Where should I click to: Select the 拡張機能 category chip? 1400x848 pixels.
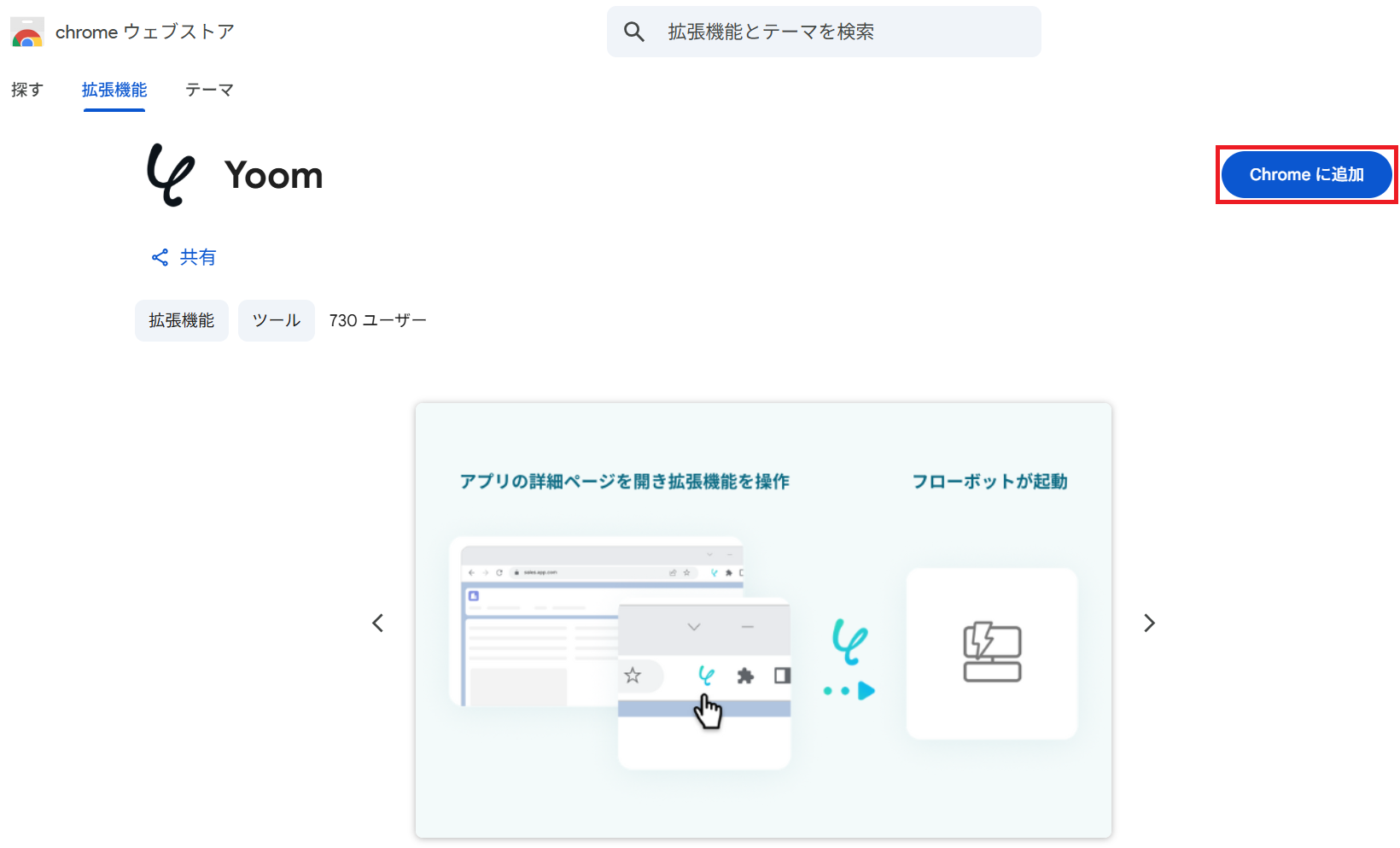[182, 321]
